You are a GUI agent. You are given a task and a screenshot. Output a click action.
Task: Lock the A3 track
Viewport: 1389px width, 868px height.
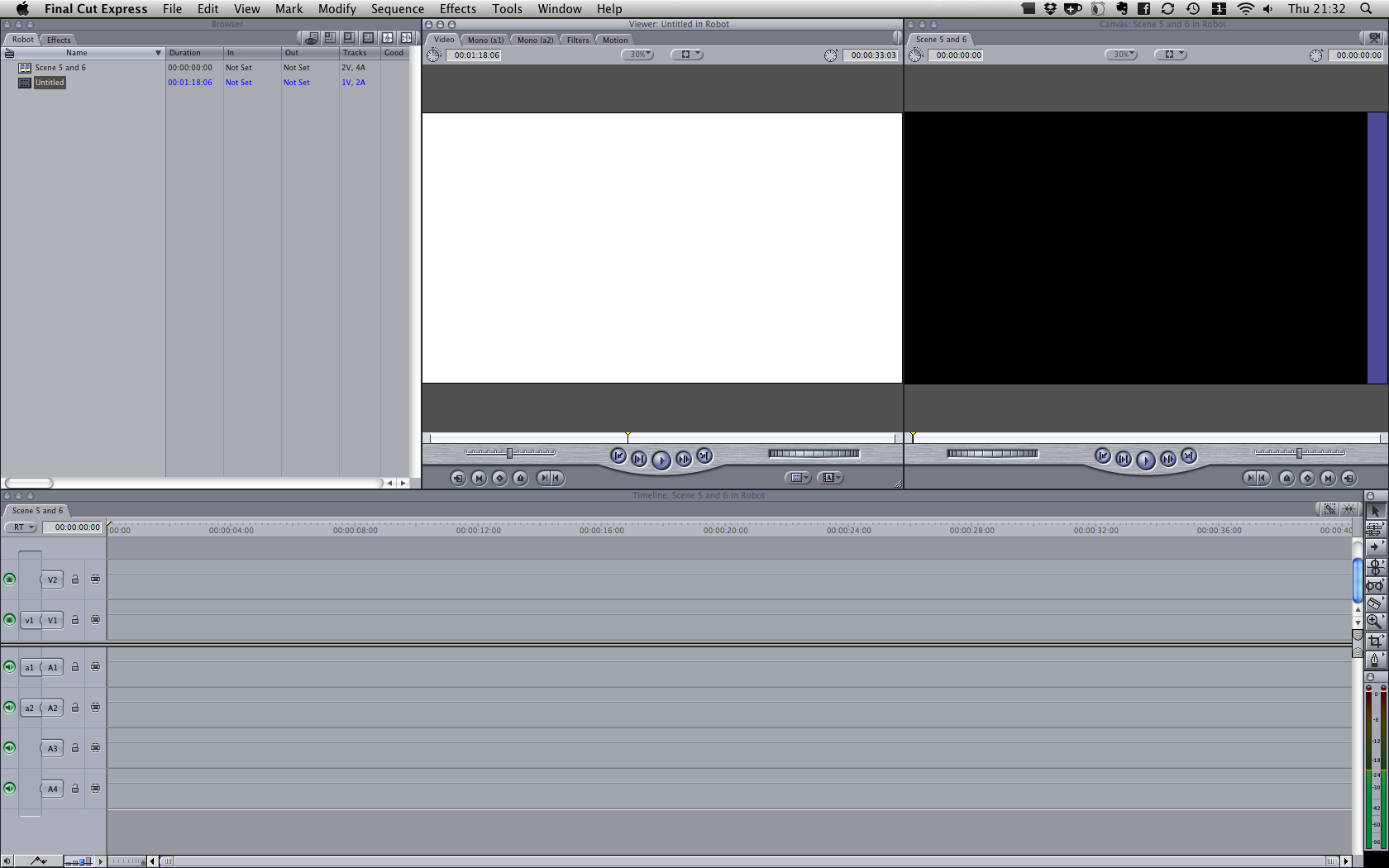75,748
